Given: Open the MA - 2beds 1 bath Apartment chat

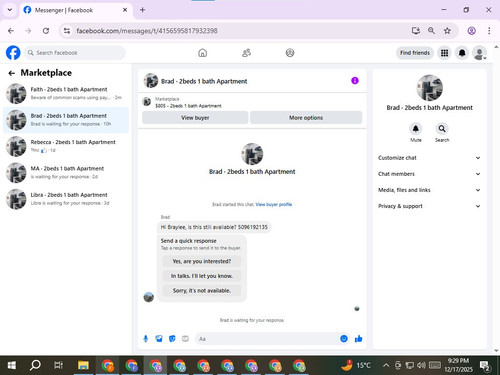Looking at the screenshot, I should pos(66,172).
